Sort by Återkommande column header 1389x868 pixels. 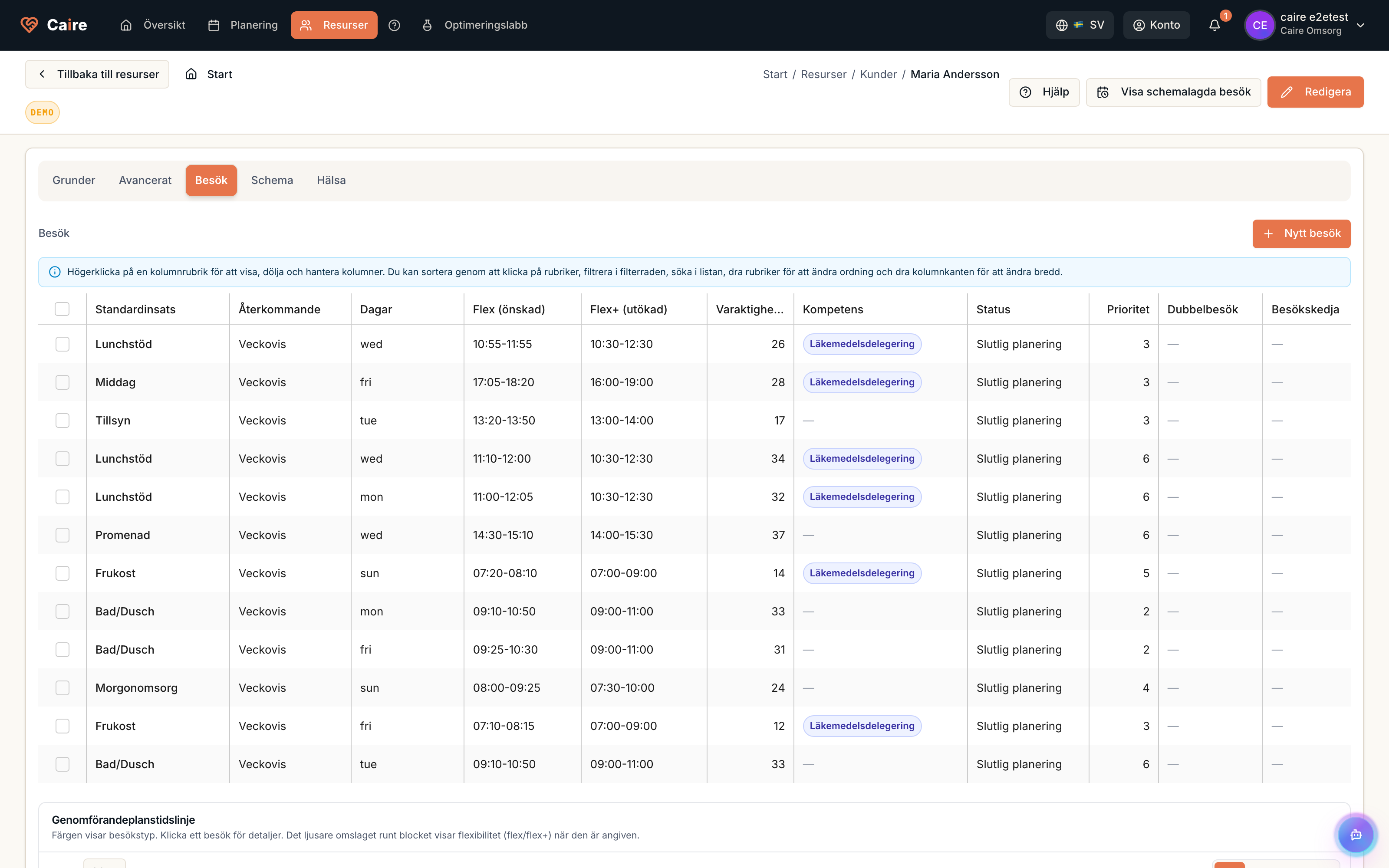280,309
